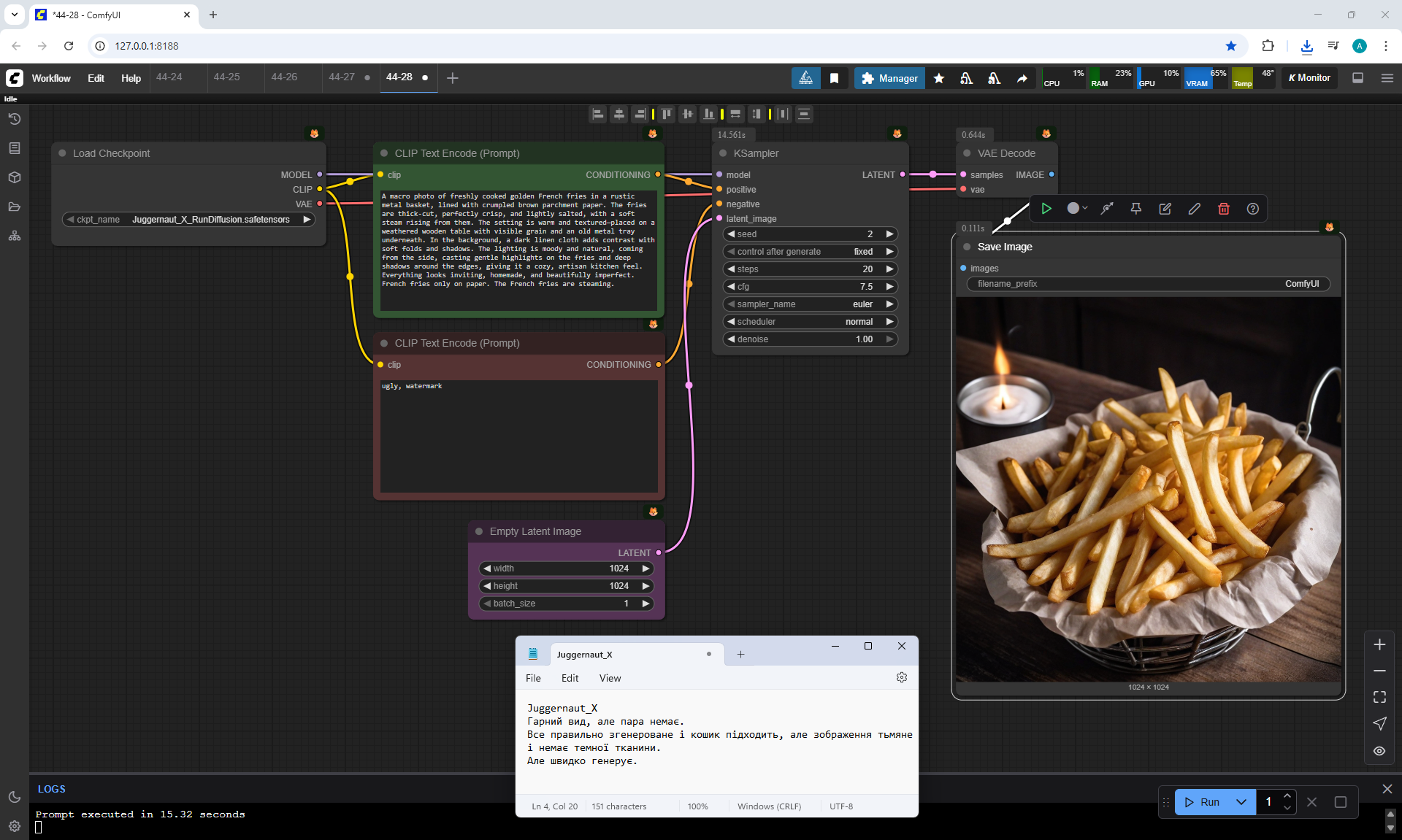This screenshot has height=840, width=1402.
Task: Delete the selected node with trash icon
Action: 1224,209
